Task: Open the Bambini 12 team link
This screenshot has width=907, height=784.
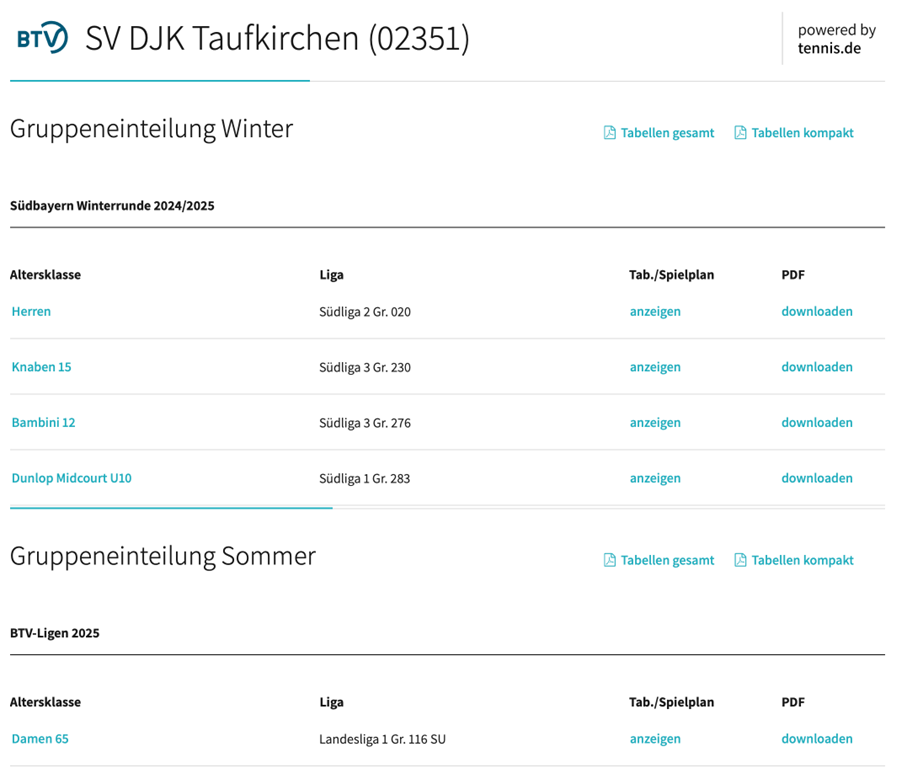Action: (x=43, y=423)
